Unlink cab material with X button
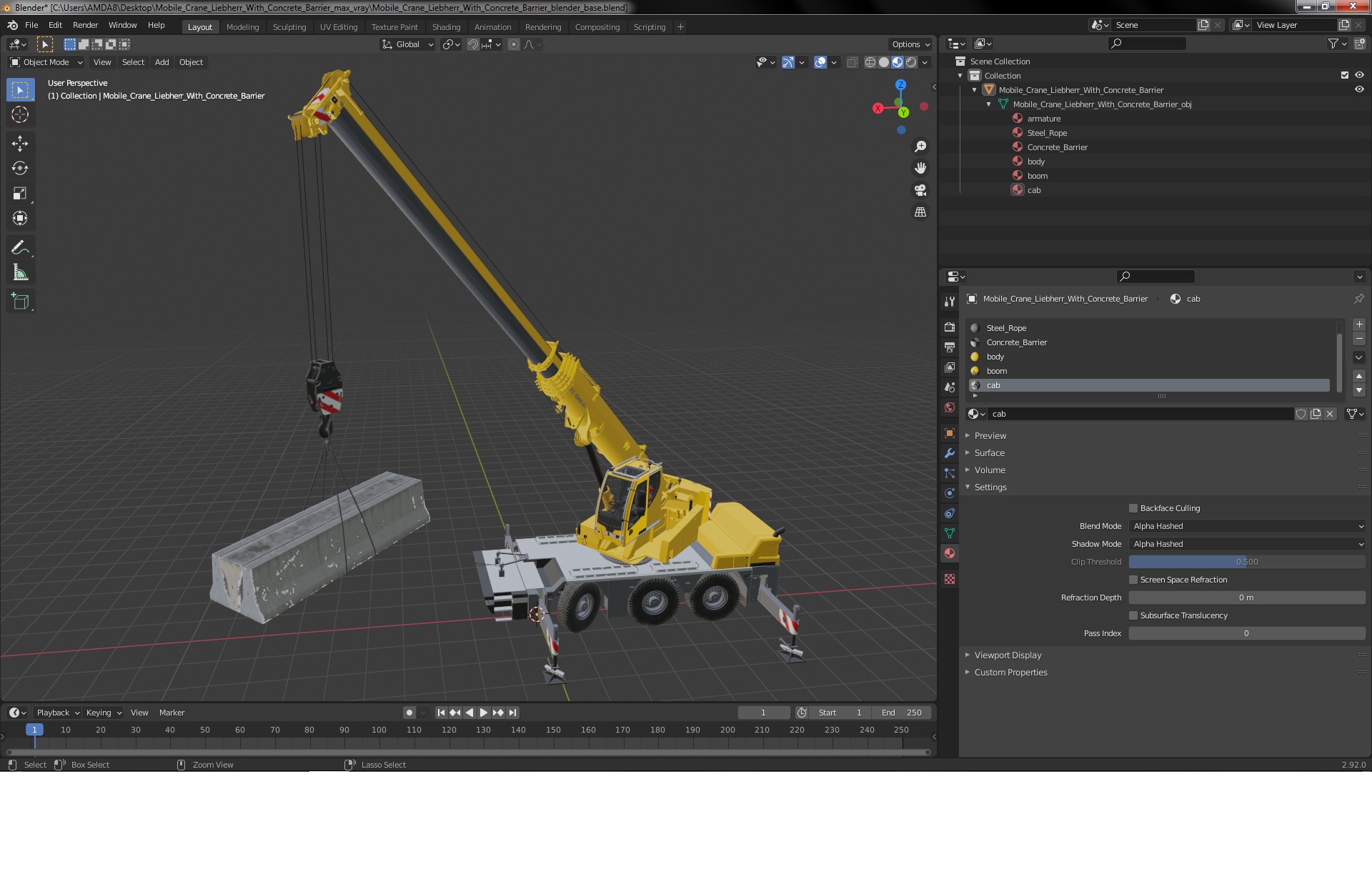 pyautogui.click(x=1330, y=414)
